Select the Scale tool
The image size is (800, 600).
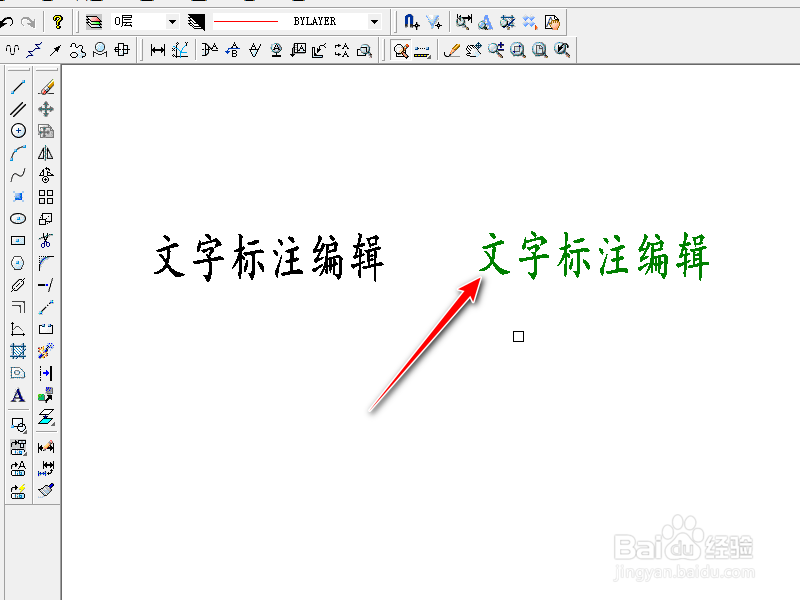pos(46,219)
